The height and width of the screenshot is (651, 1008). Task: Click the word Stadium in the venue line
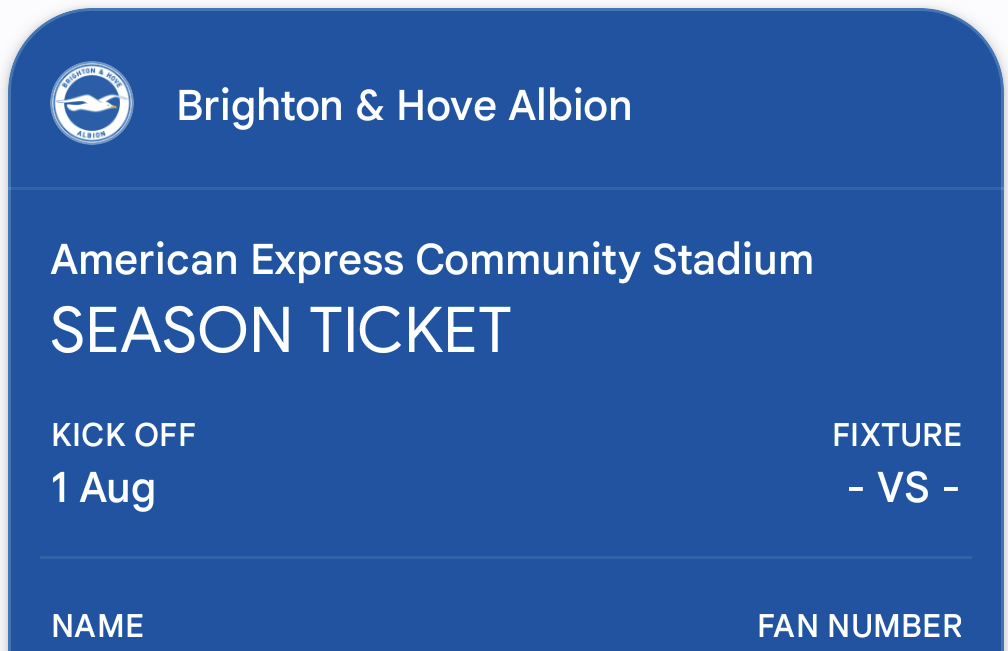(733, 259)
